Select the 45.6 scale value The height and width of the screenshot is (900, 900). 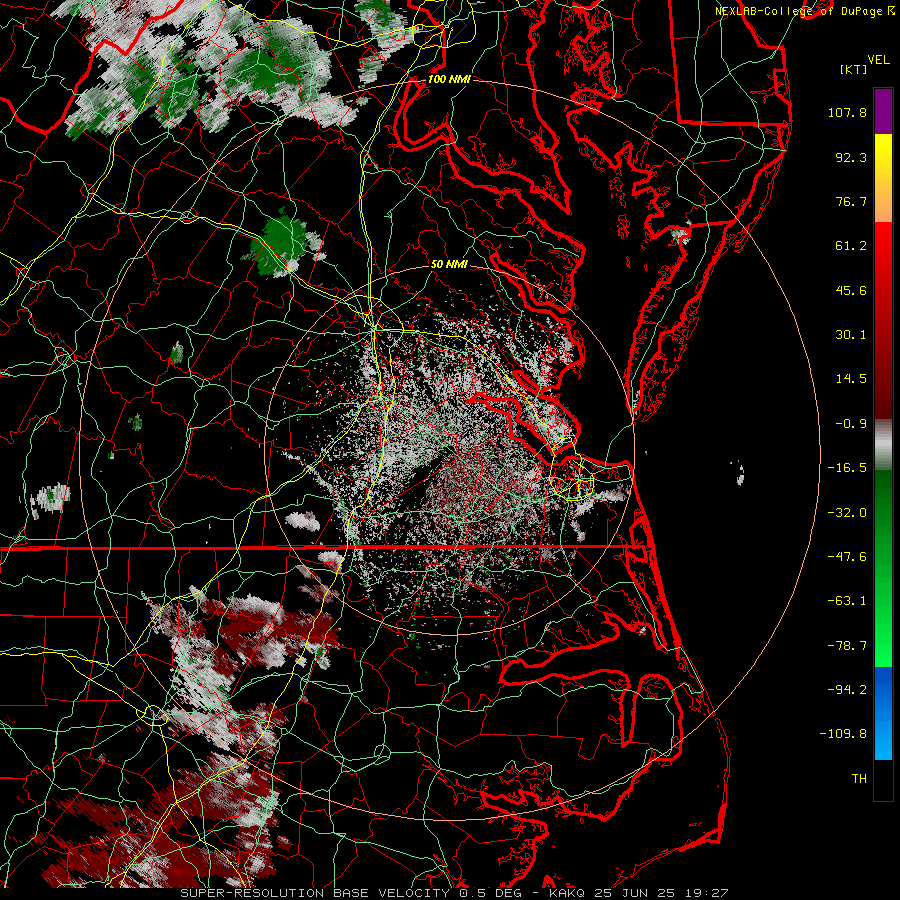click(851, 290)
